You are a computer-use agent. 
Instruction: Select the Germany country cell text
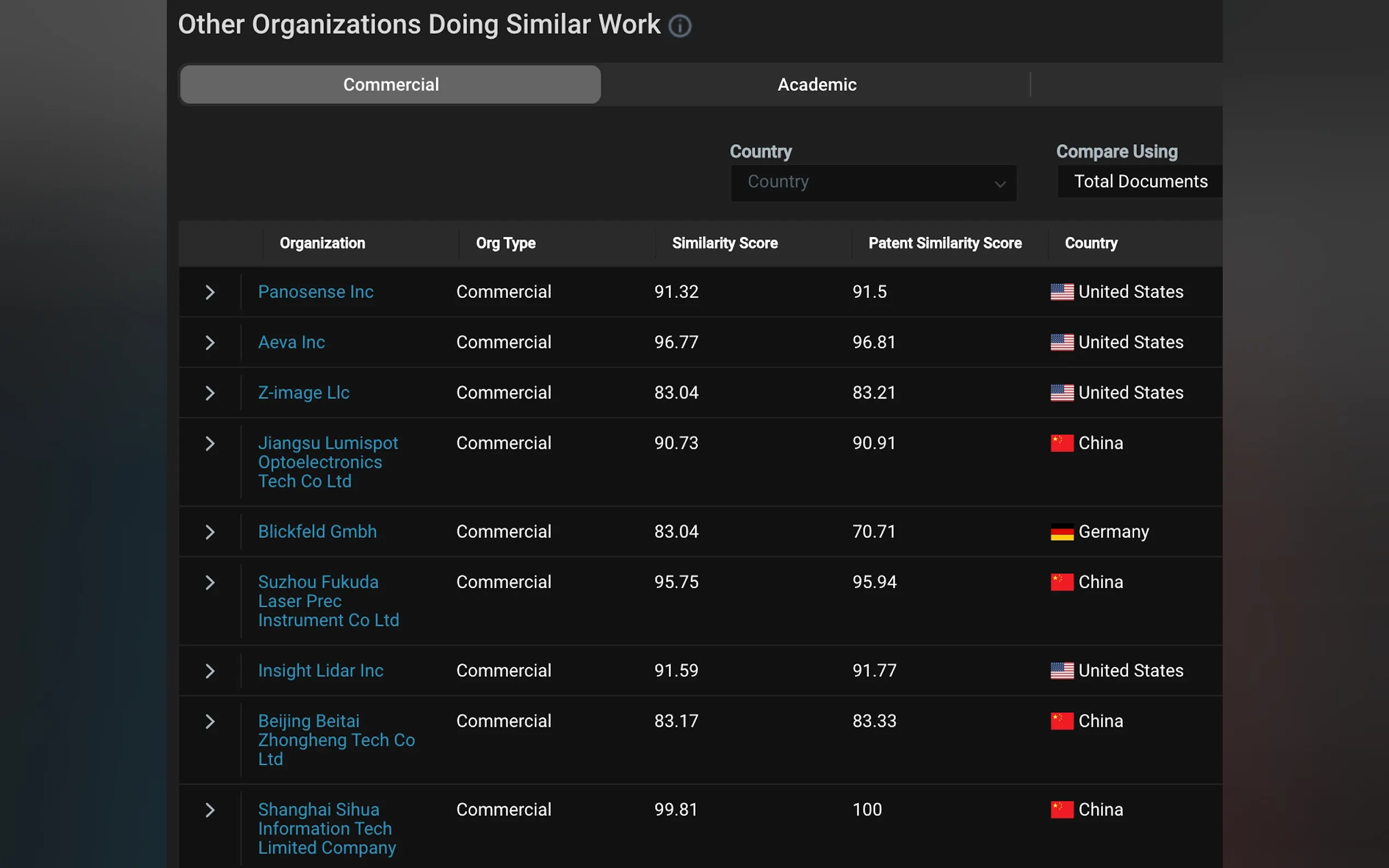click(1113, 532)
